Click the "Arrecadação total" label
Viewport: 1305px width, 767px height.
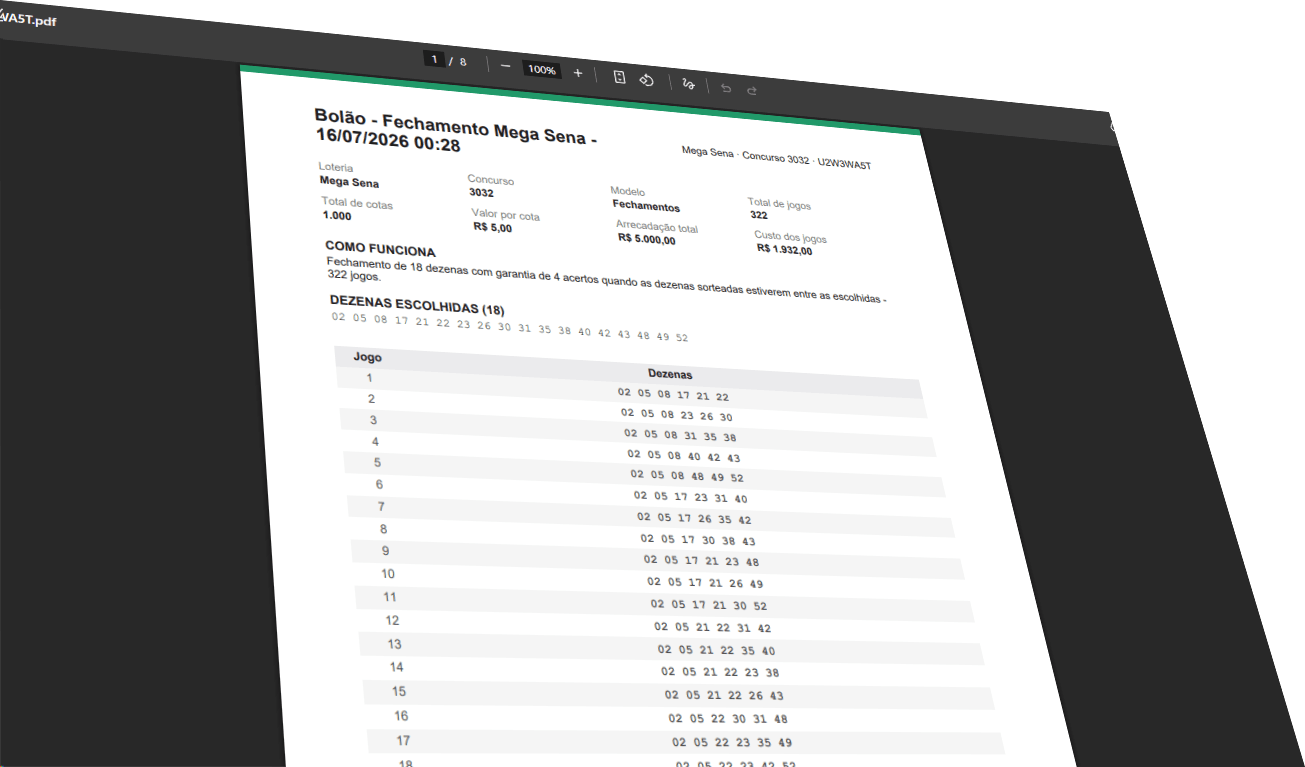(x=657, y=227)
